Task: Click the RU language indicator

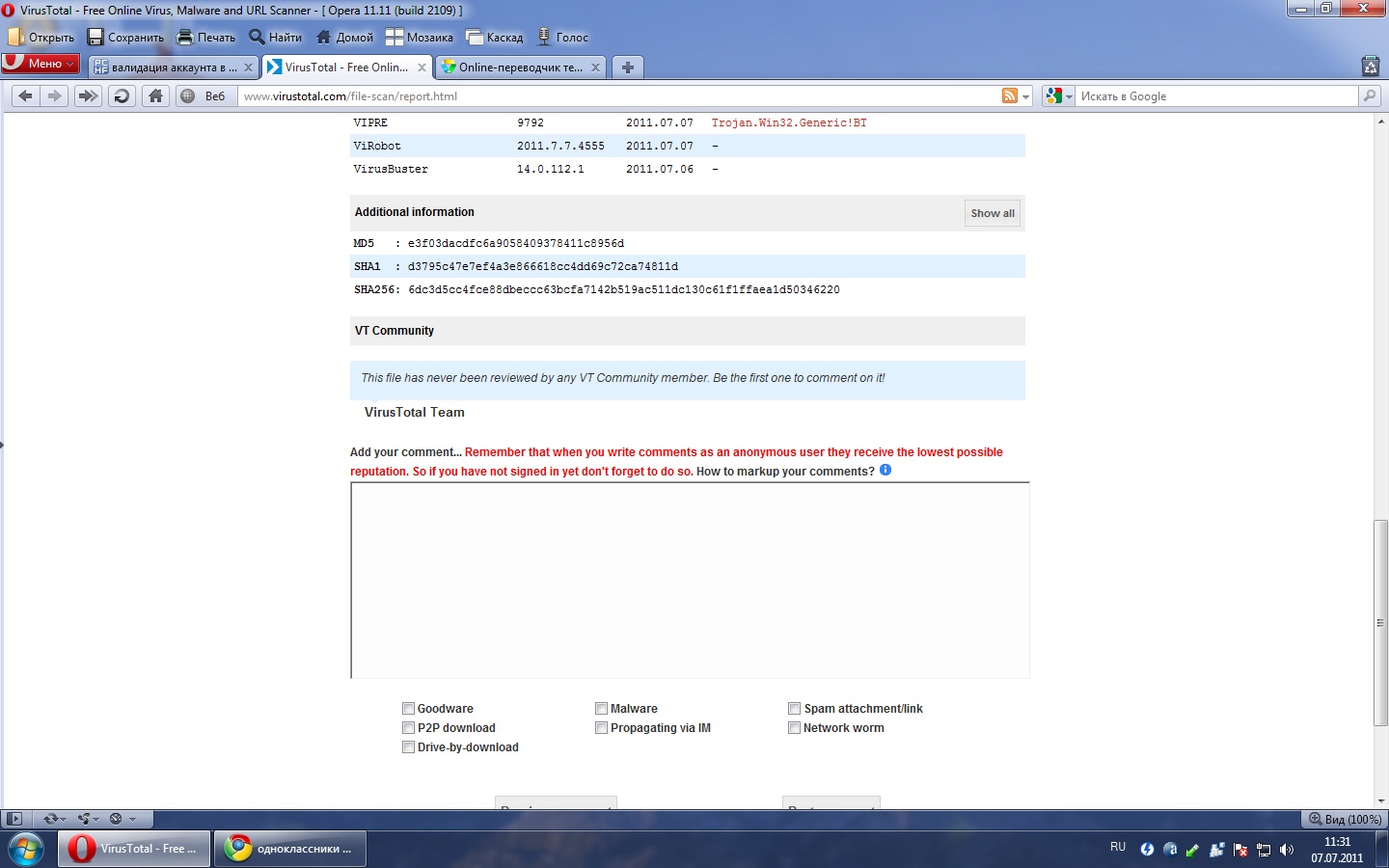Action: tap(1118, 847)
